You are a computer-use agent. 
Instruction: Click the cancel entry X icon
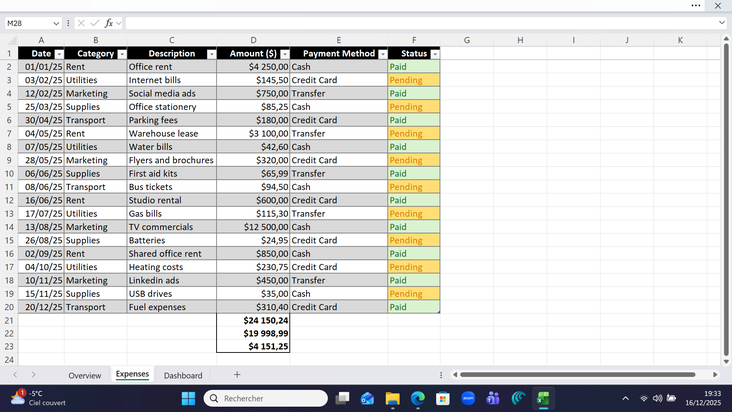point(81,23)
